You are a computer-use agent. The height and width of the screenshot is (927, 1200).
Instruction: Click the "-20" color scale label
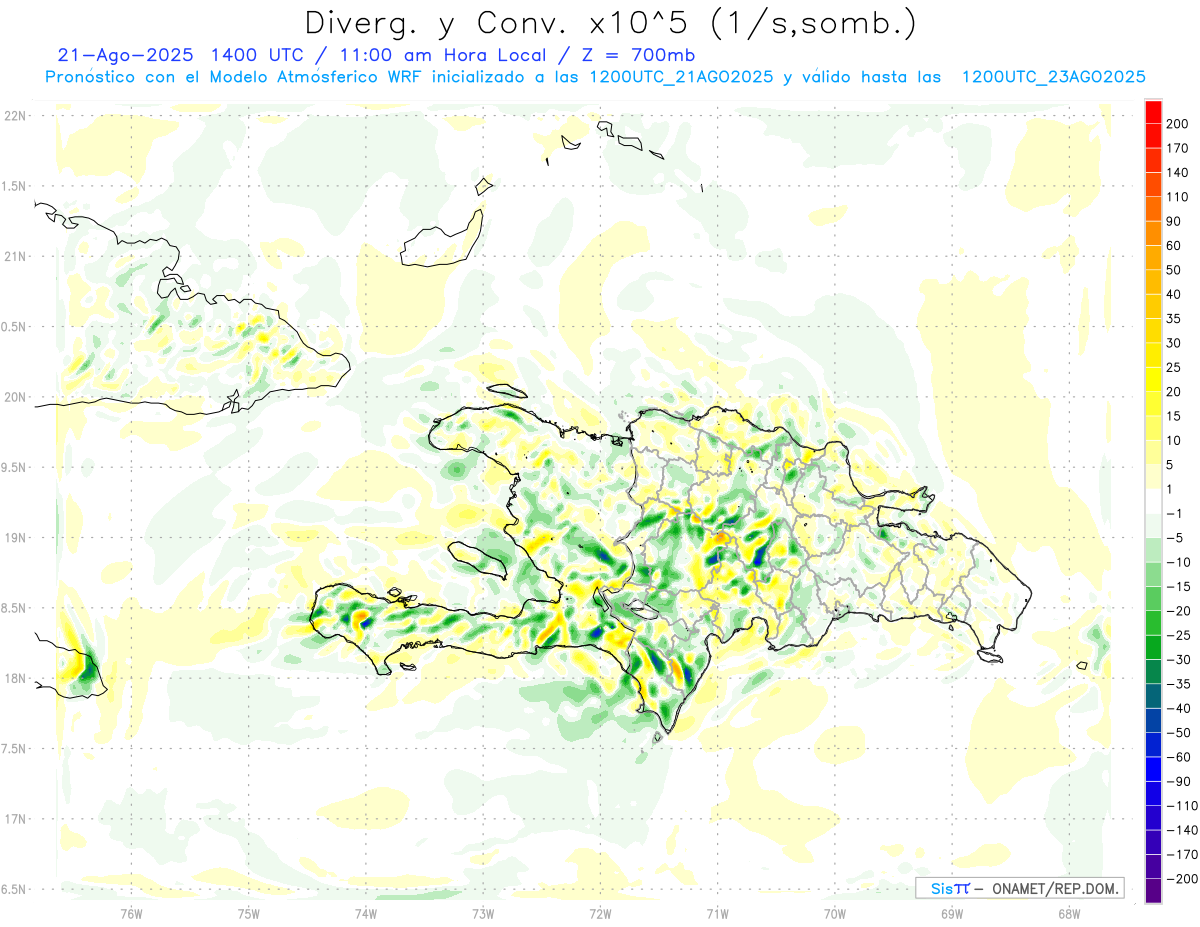tap(1181, 611)
